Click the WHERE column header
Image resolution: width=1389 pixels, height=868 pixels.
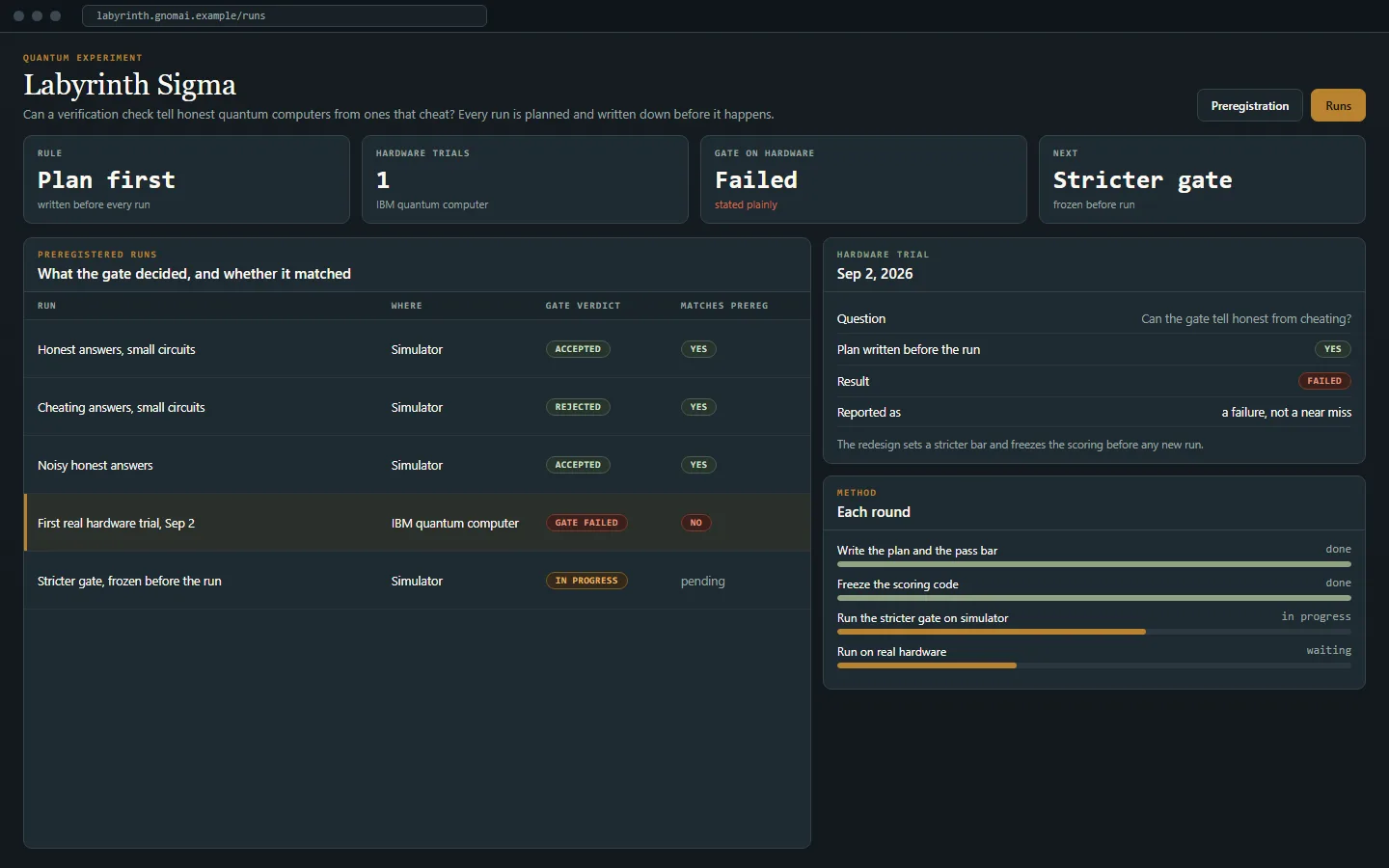tap(406, 306)
